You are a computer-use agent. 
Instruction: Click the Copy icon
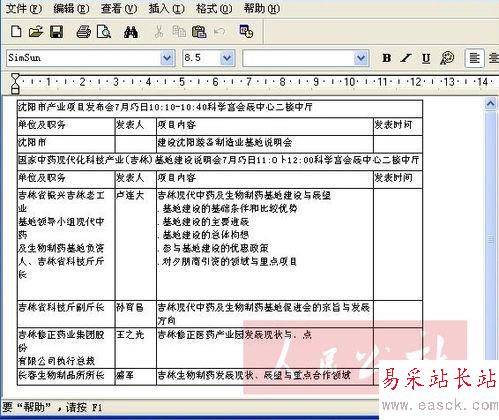coord(179,32)
